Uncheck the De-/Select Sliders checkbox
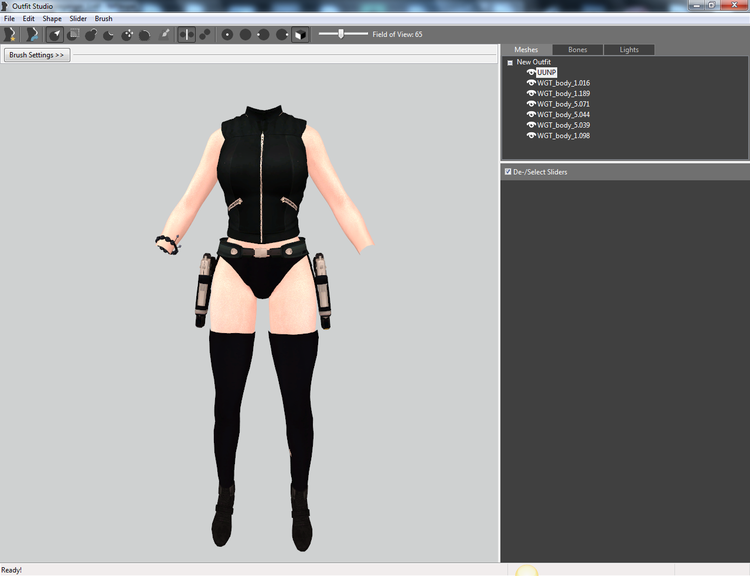 pos(508,171)
